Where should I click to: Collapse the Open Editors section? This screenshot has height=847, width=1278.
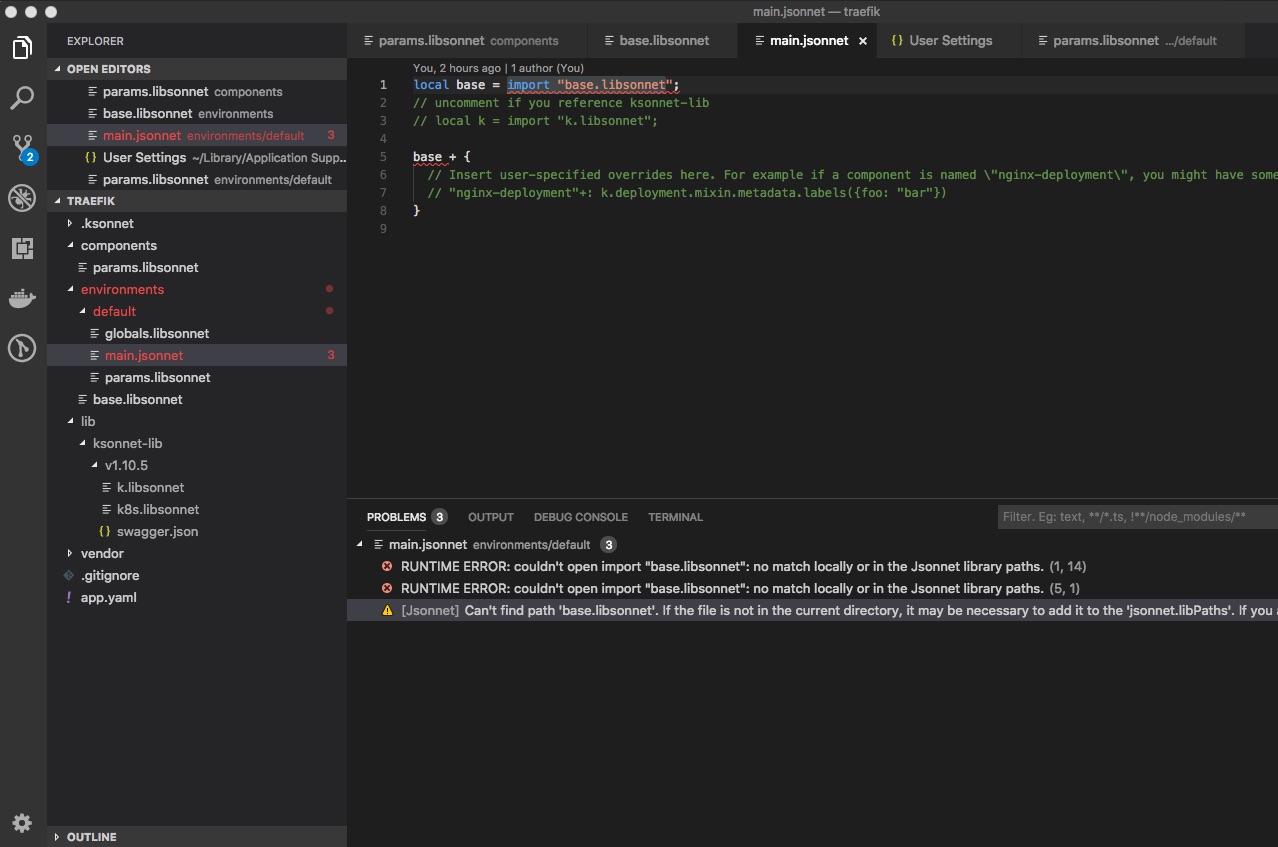pos(108,69)
